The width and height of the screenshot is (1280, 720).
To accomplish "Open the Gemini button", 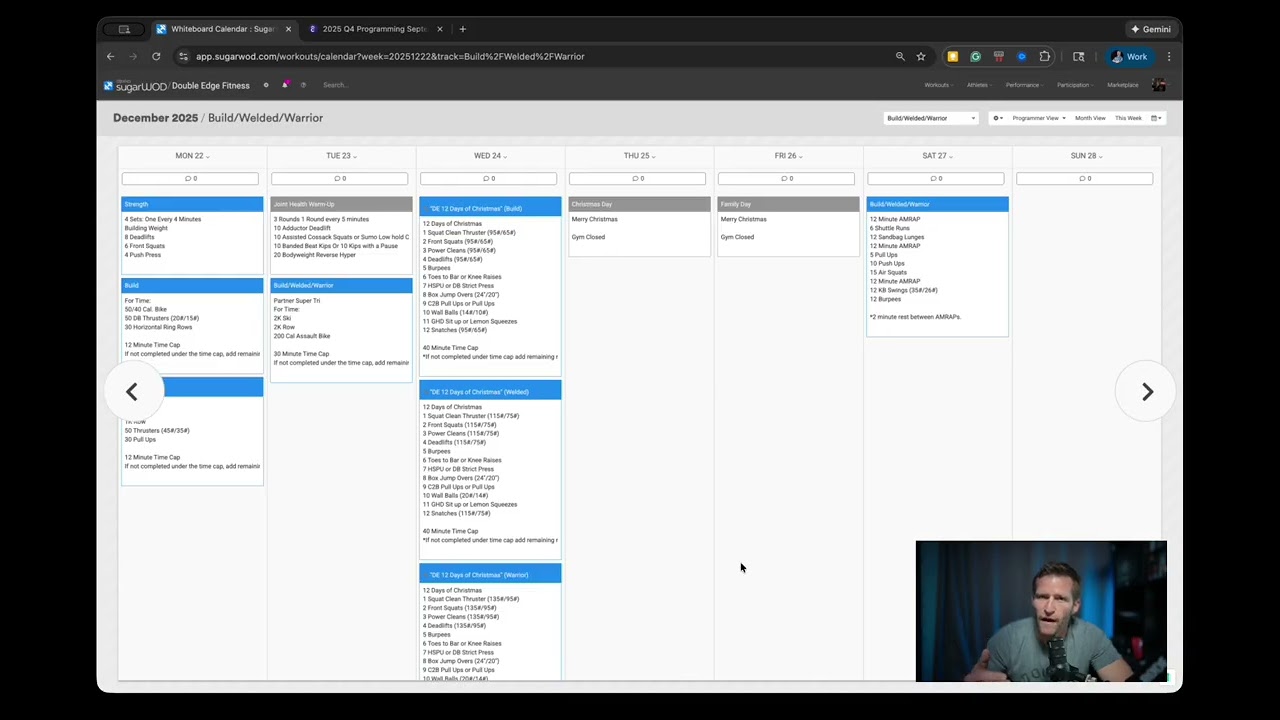I will [1150, 29].
